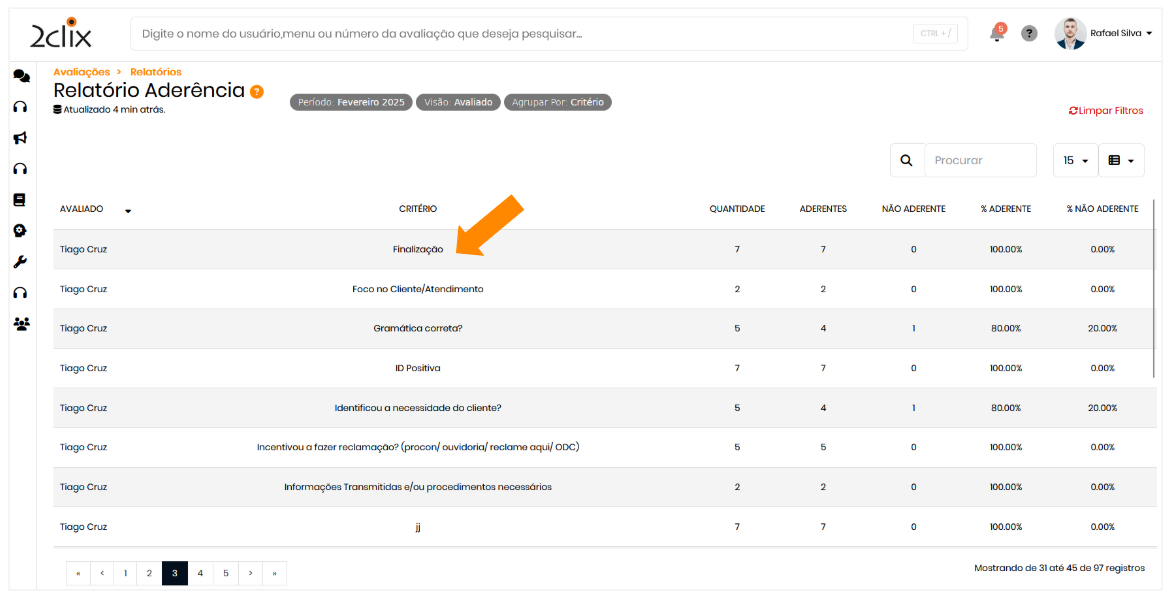The height and width of the screenshot is (604, 1171).
Task: Open the book icon in sidebar
Action: coord(20,200)
